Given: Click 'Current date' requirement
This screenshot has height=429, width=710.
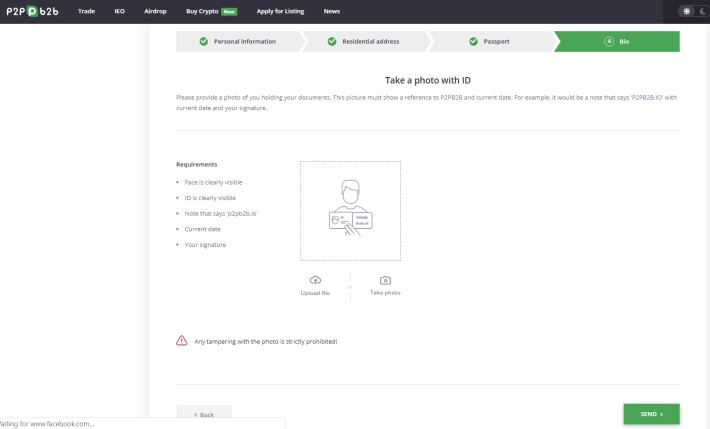Looking at the screenshot, I should click(x=202, y=229).
